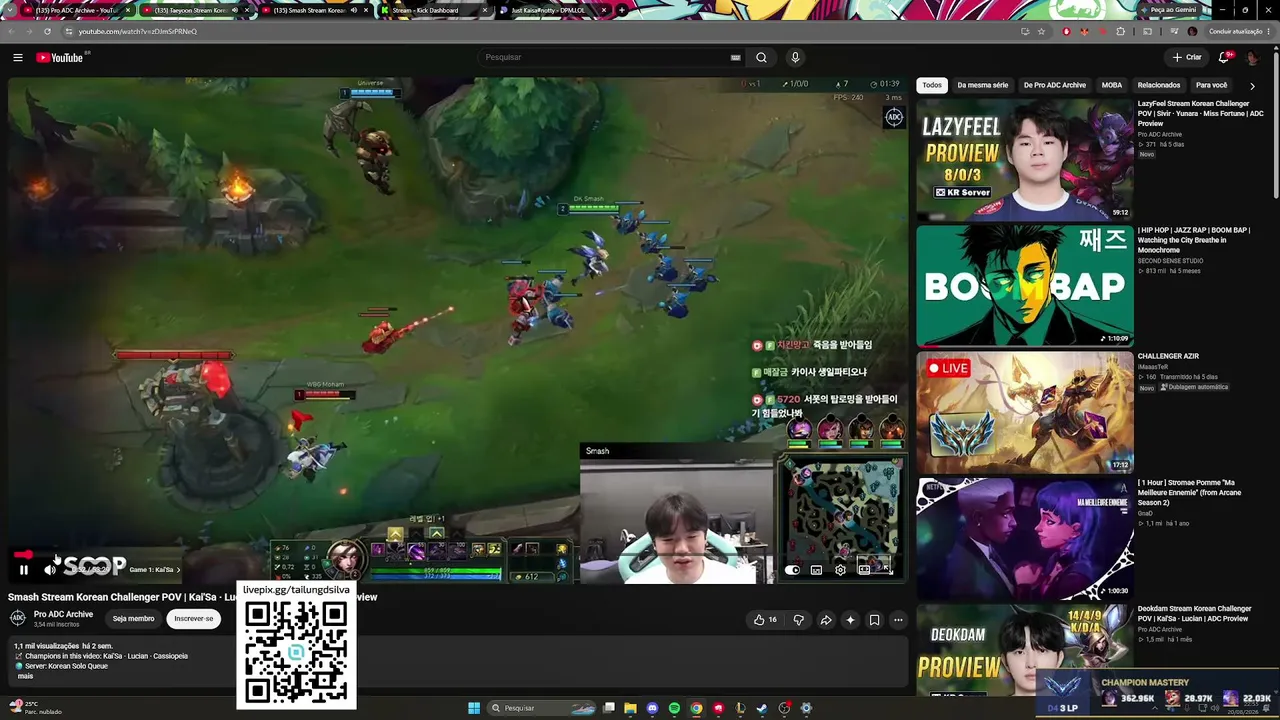Screen dimensions: 1280x720
Task: Like the video with thumbs up
Action: [765, 620]
